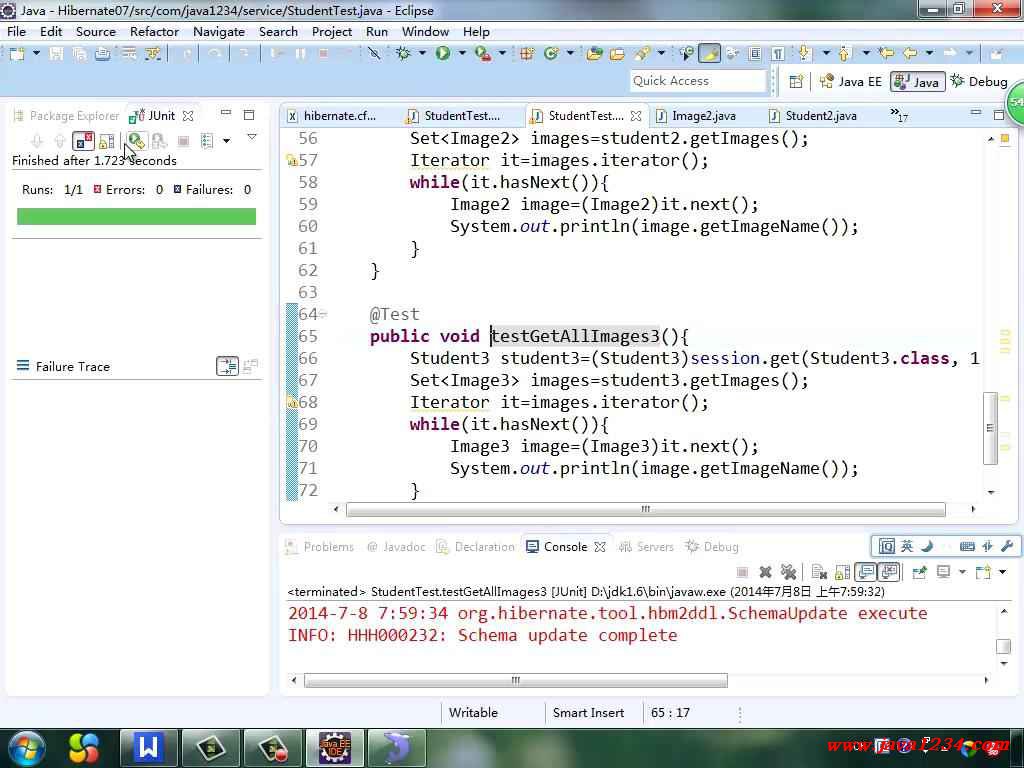Open the WPS Writer taskbar icon
Screen dimensions: 1024x768
(148, 747)
